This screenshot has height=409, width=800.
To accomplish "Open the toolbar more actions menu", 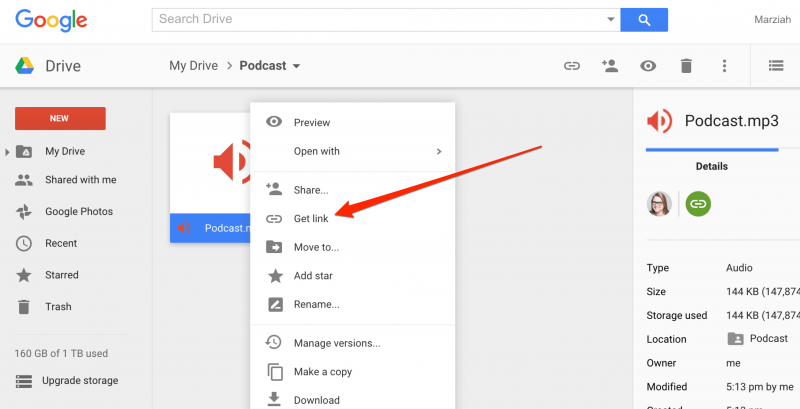I will [x=724, y=66].
